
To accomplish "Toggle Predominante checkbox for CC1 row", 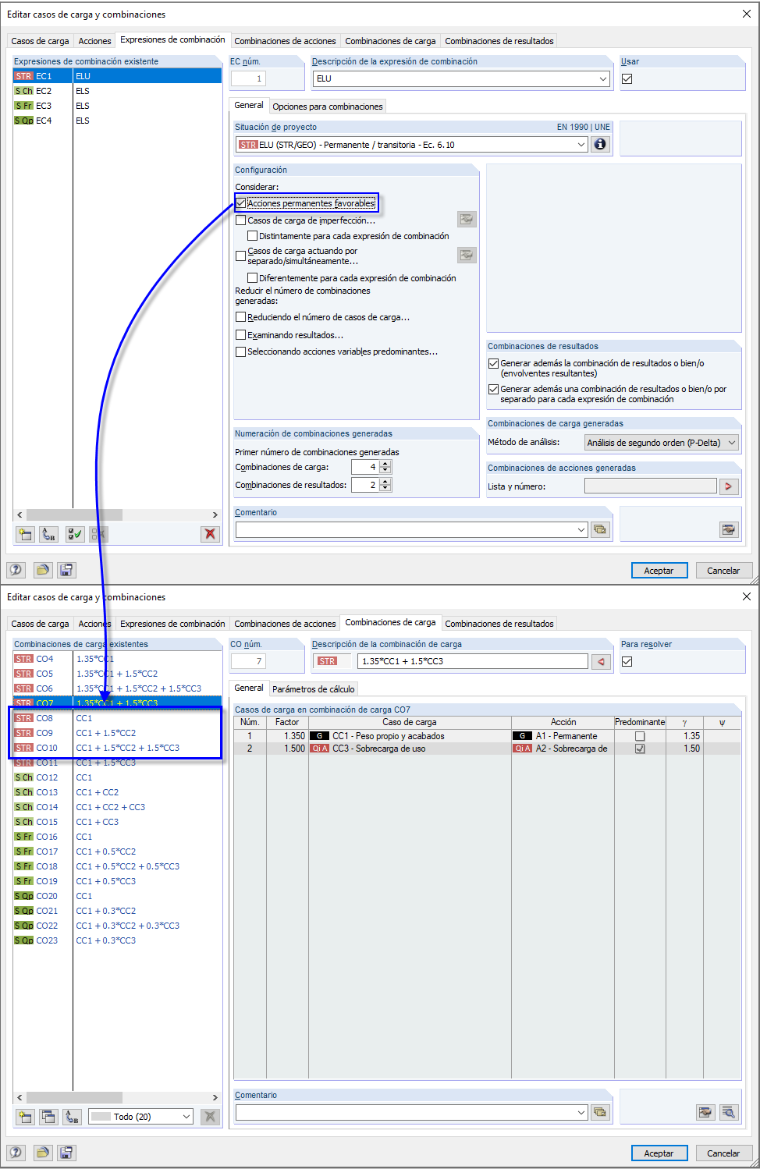I will coord(640,736).
